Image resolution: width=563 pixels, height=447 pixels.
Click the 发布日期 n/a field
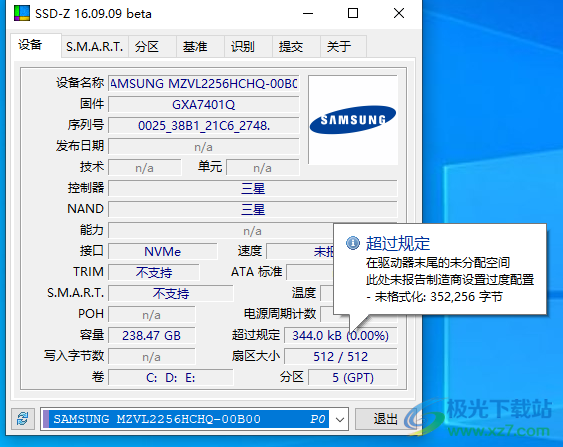(x=204, y=147)
